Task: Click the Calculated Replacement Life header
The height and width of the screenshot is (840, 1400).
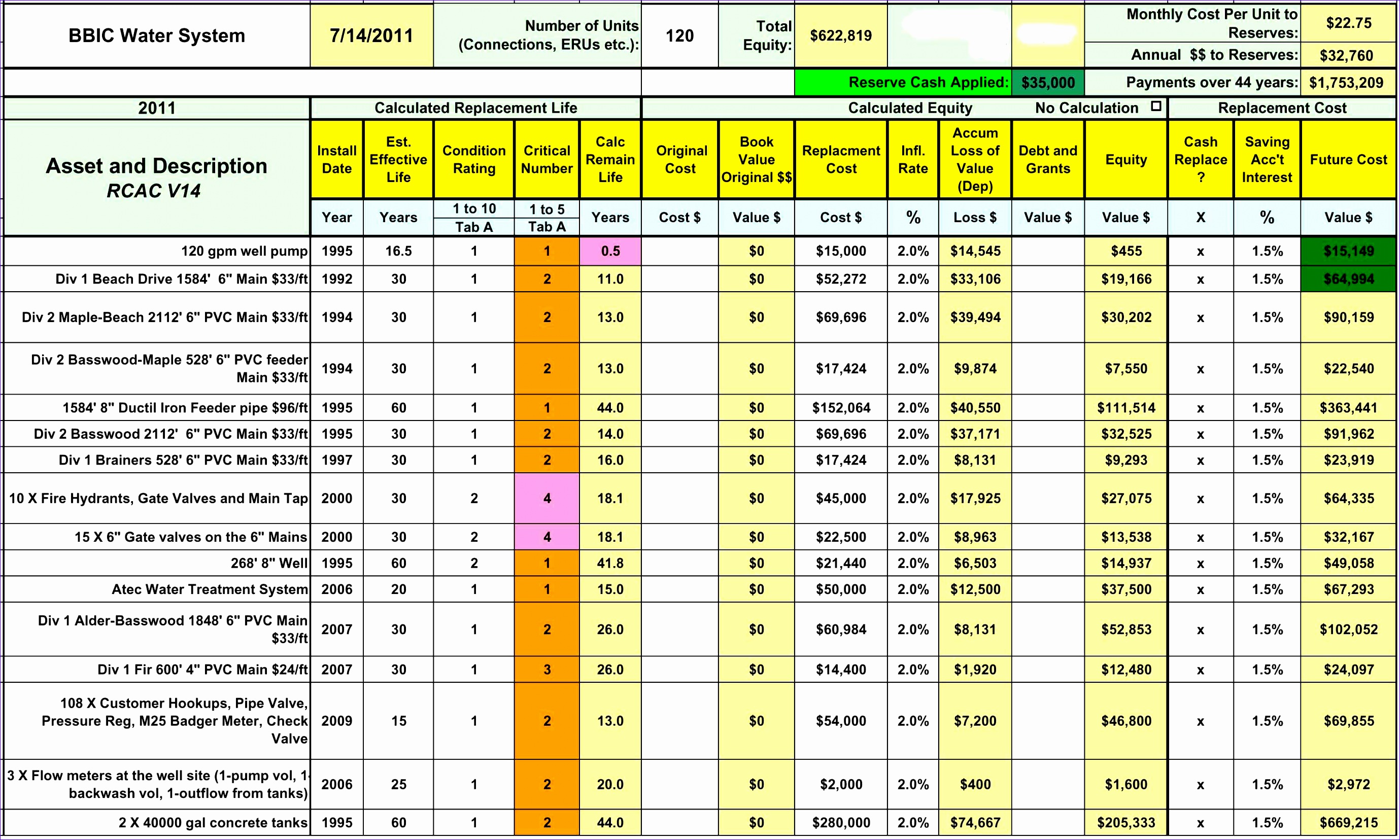Action: coord(475,107)
